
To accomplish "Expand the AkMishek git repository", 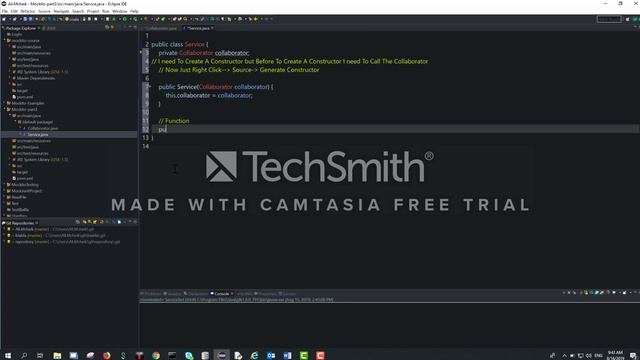I will click(4, 229).
